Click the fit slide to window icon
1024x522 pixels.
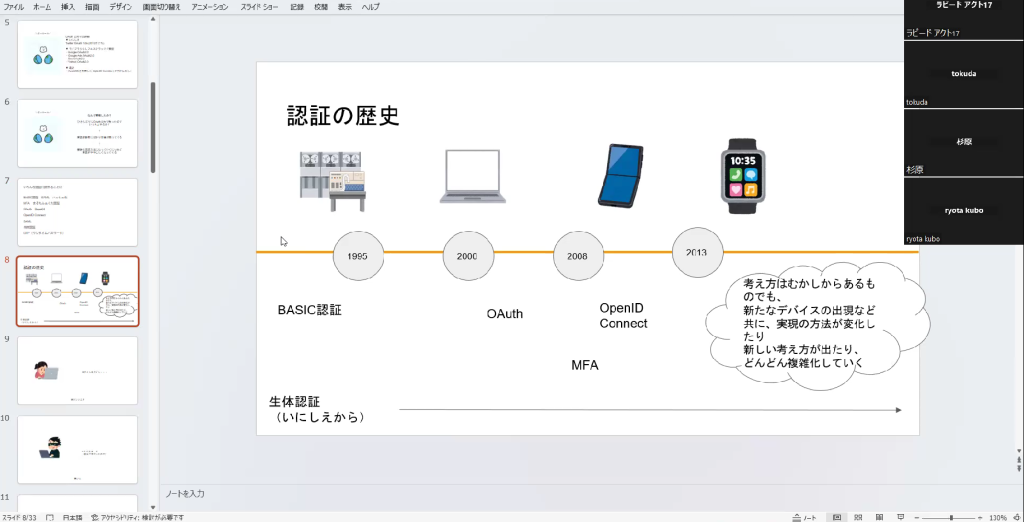point(1015,517)
